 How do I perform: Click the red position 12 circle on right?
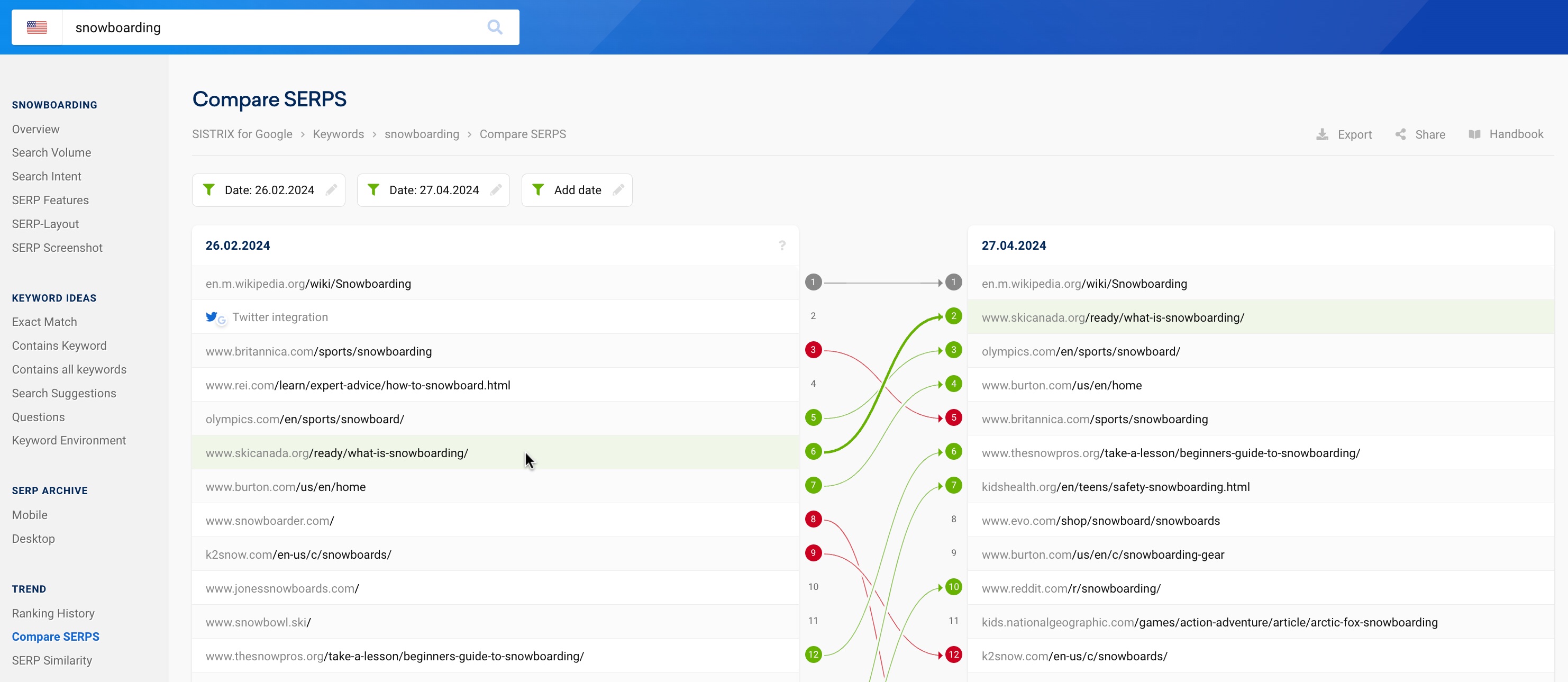pos(954,655)
